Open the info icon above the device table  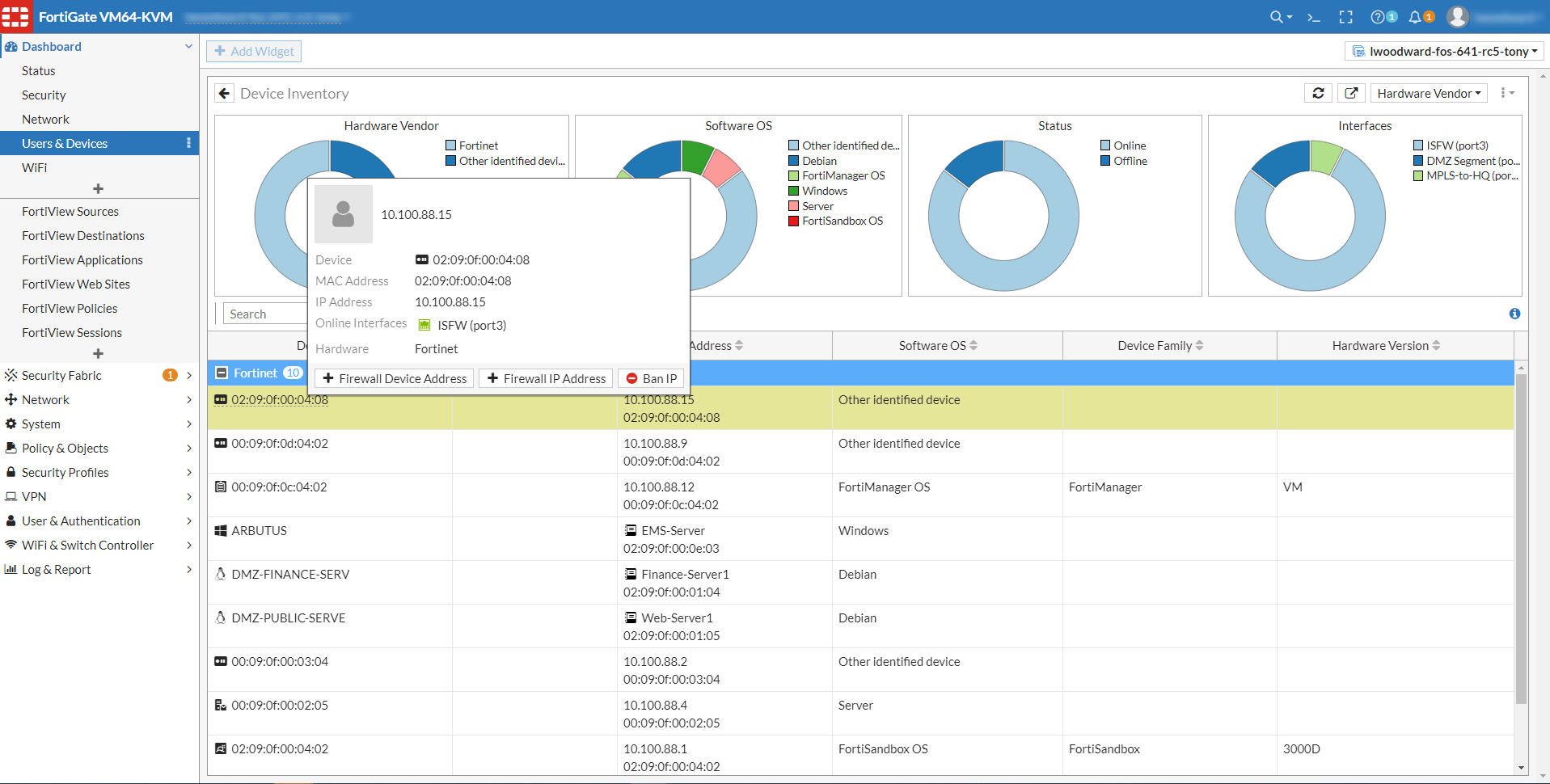point(1515,314)
